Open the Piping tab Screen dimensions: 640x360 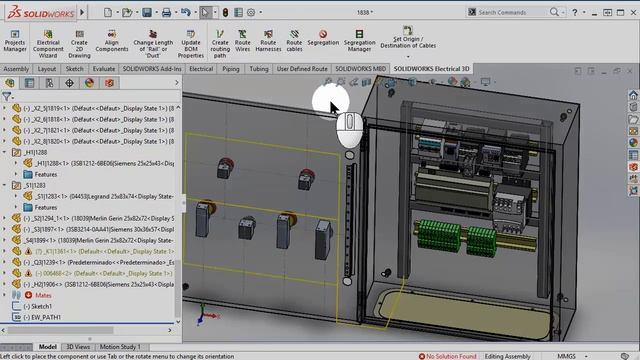(x=231, y=69)
